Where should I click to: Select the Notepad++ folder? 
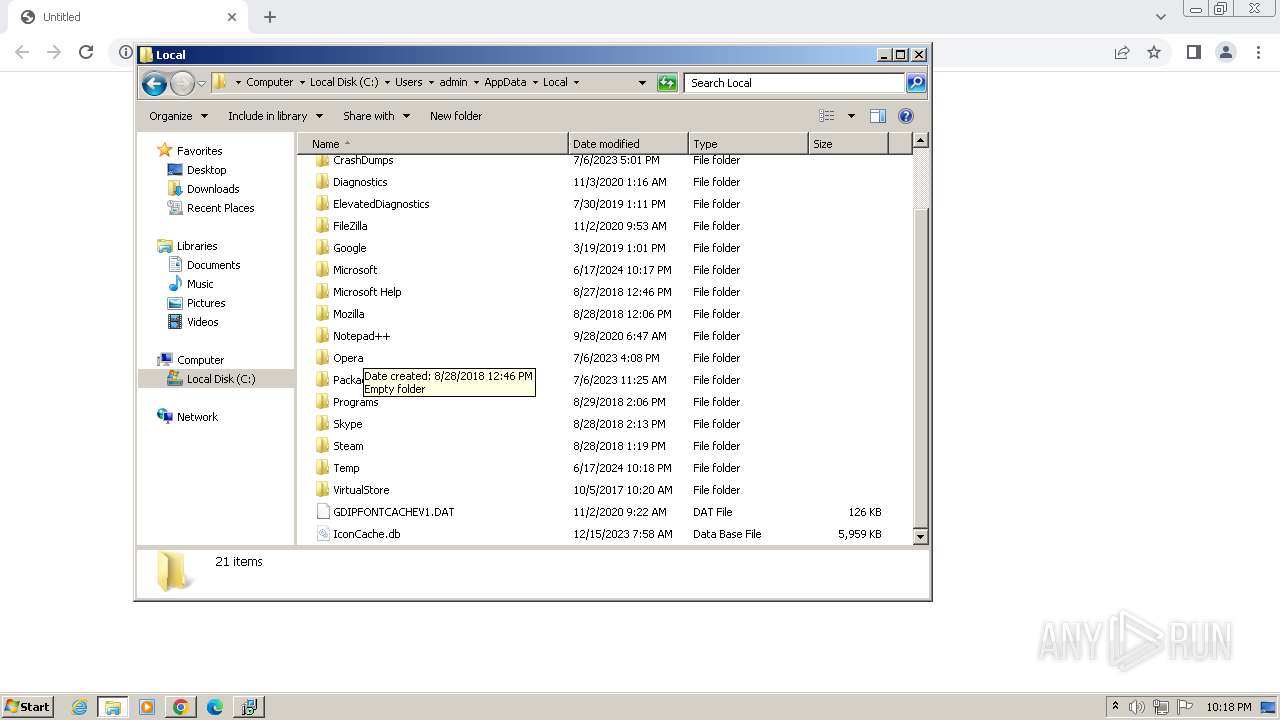click(x=361, y=336)
